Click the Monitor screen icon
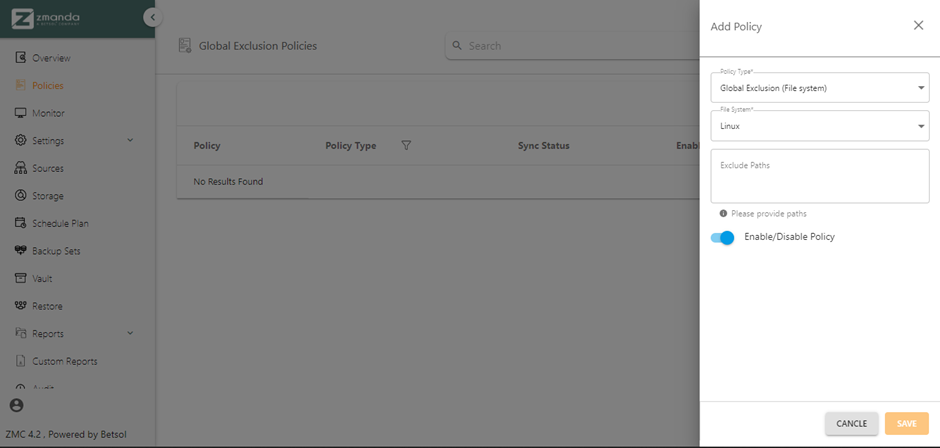The width and height of the screenshot is (940, 448). [20, 113]
